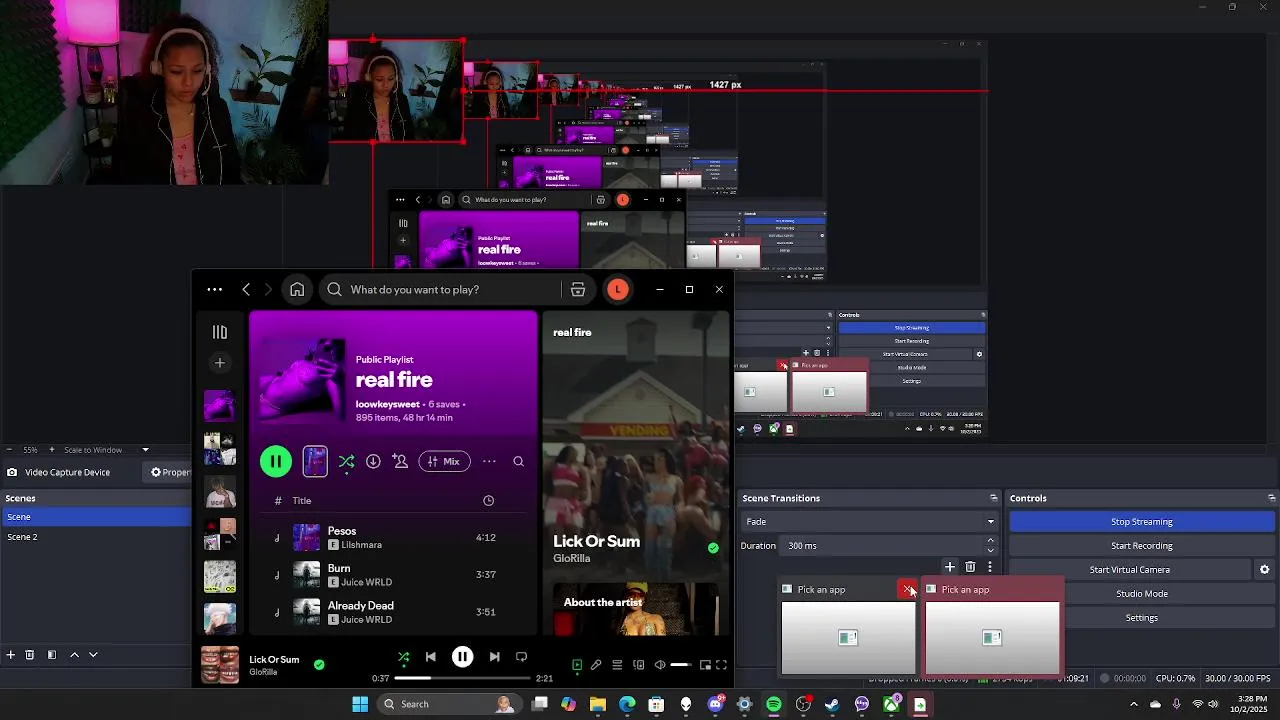Pause playback in the Spotify bottom player
Viewport: 1280px width, 720px height.
[462, 657]
